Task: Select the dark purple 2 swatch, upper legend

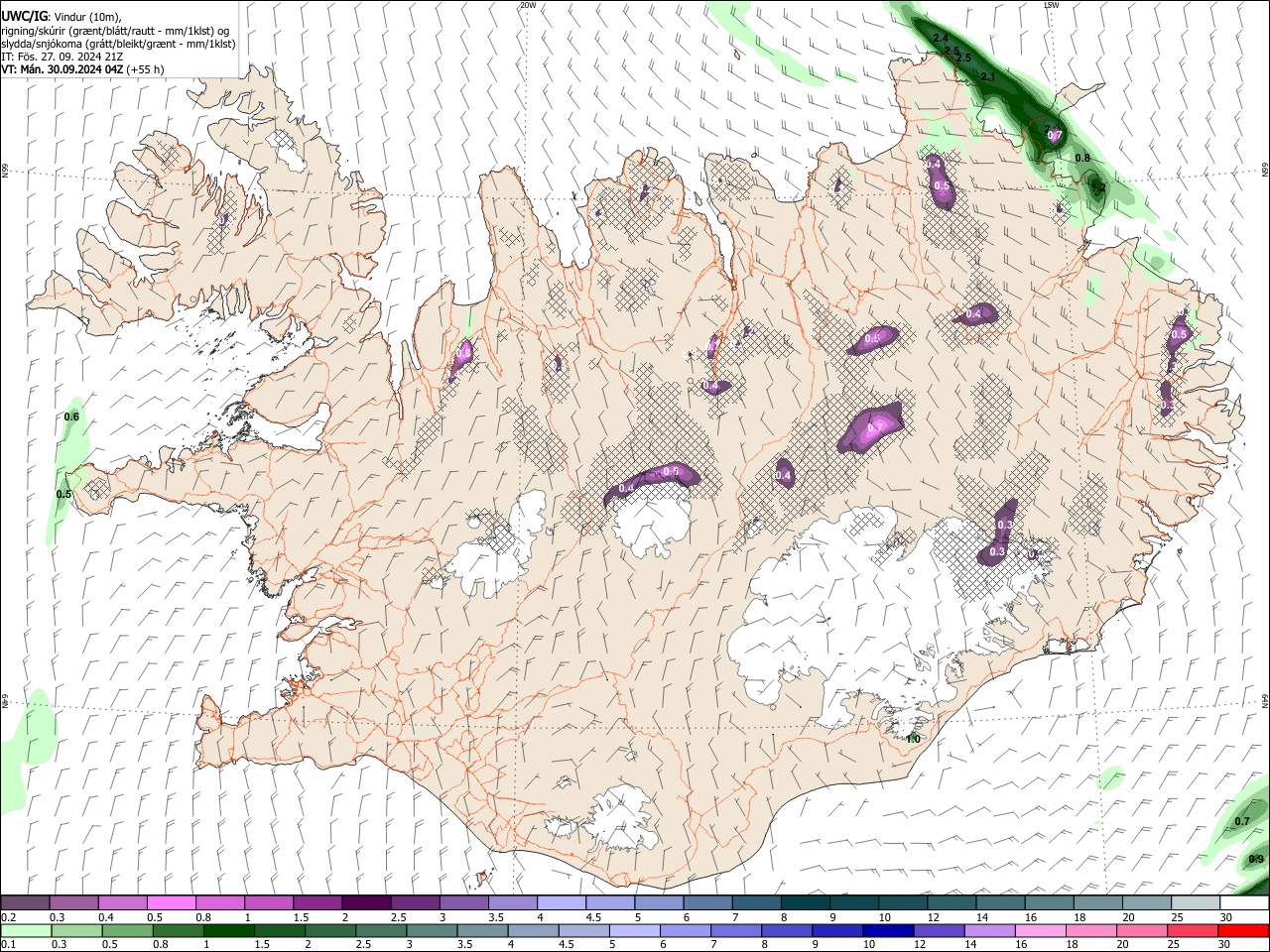Action: pyautogui.click(x=365, y=902)
